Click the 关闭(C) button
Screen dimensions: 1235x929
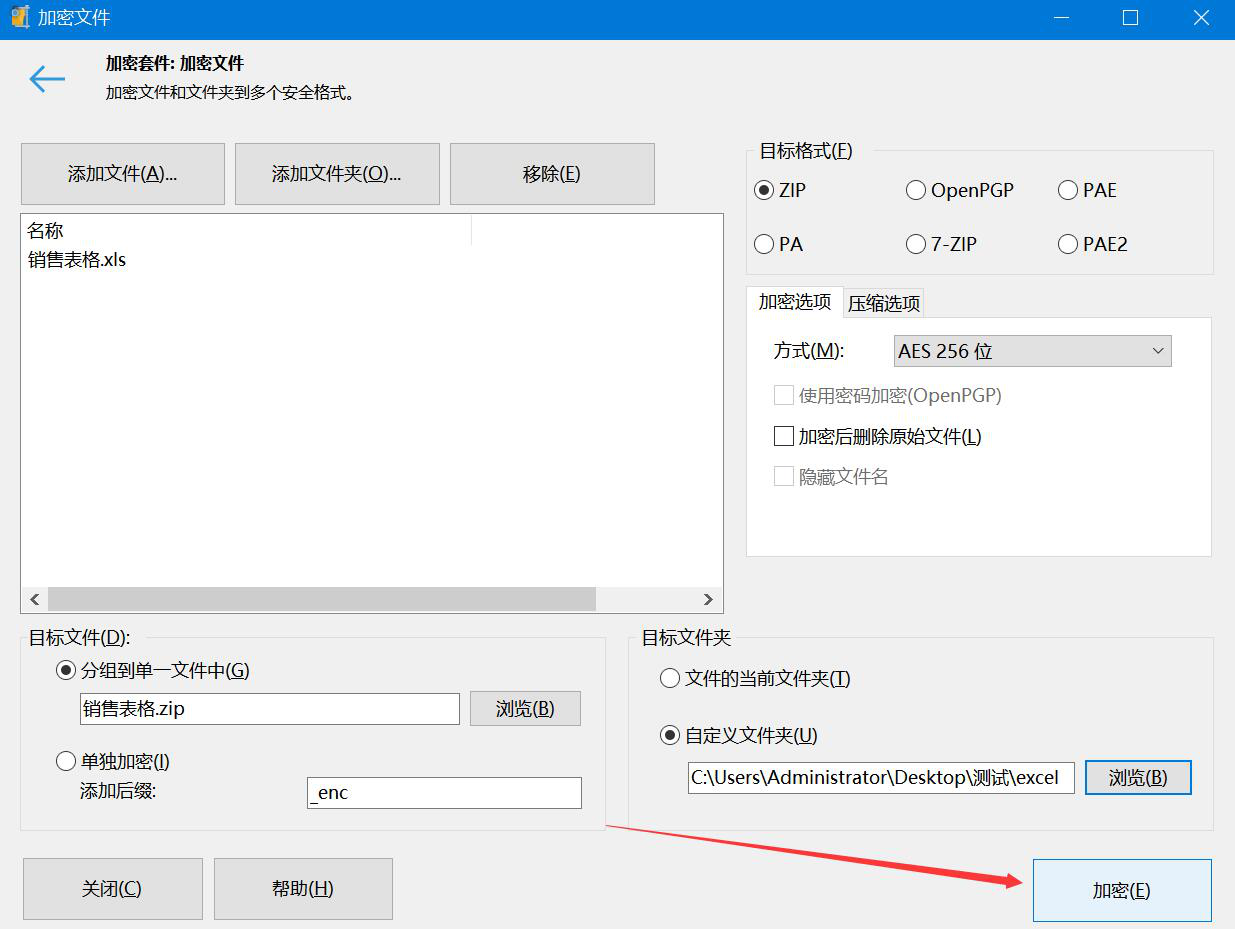[x=112, y=889]
